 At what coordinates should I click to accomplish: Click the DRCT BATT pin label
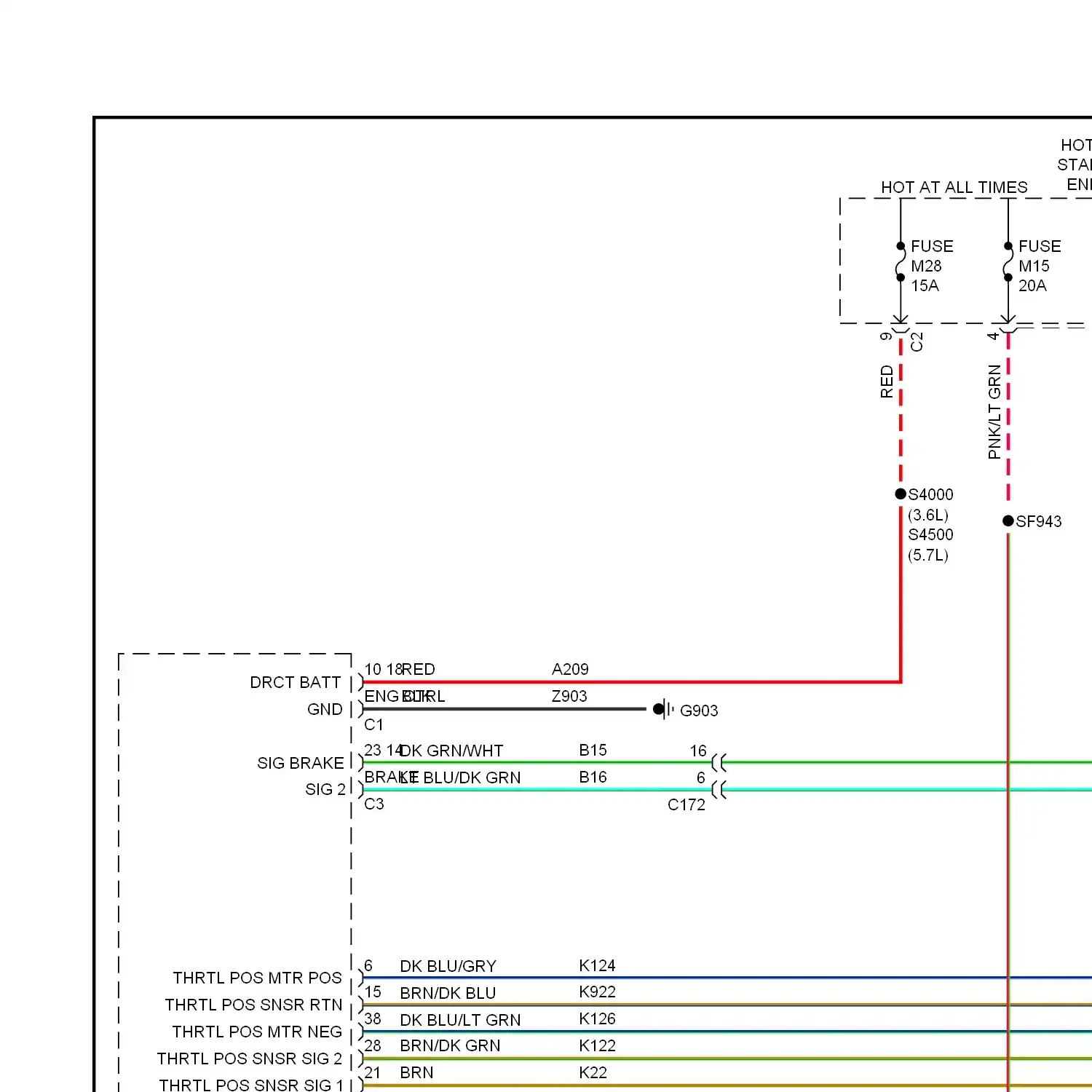pyautogui.click(x=296, y=682)
